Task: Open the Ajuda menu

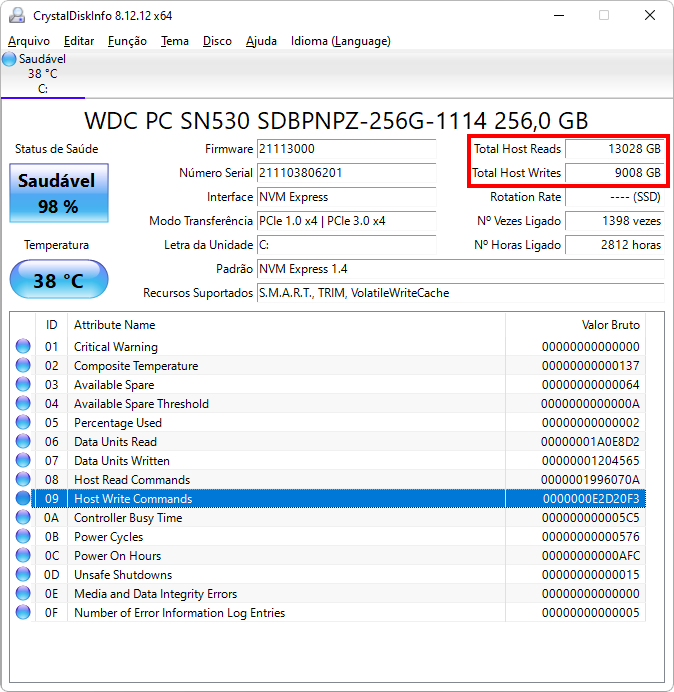Action: coord(261,41)
